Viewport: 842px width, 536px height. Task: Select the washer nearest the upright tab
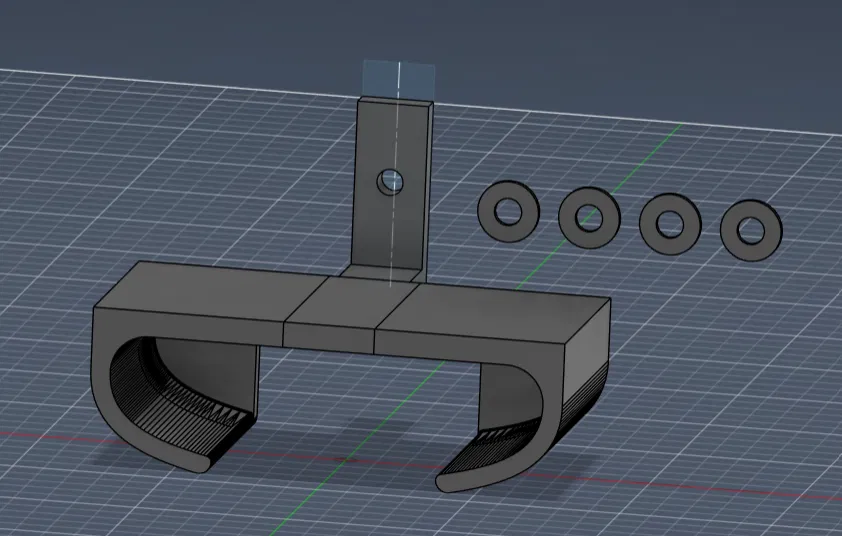[508, 211]
